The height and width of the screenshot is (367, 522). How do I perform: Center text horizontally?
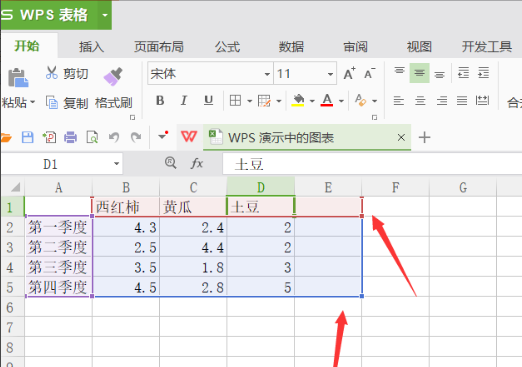[x=420, y=100]
